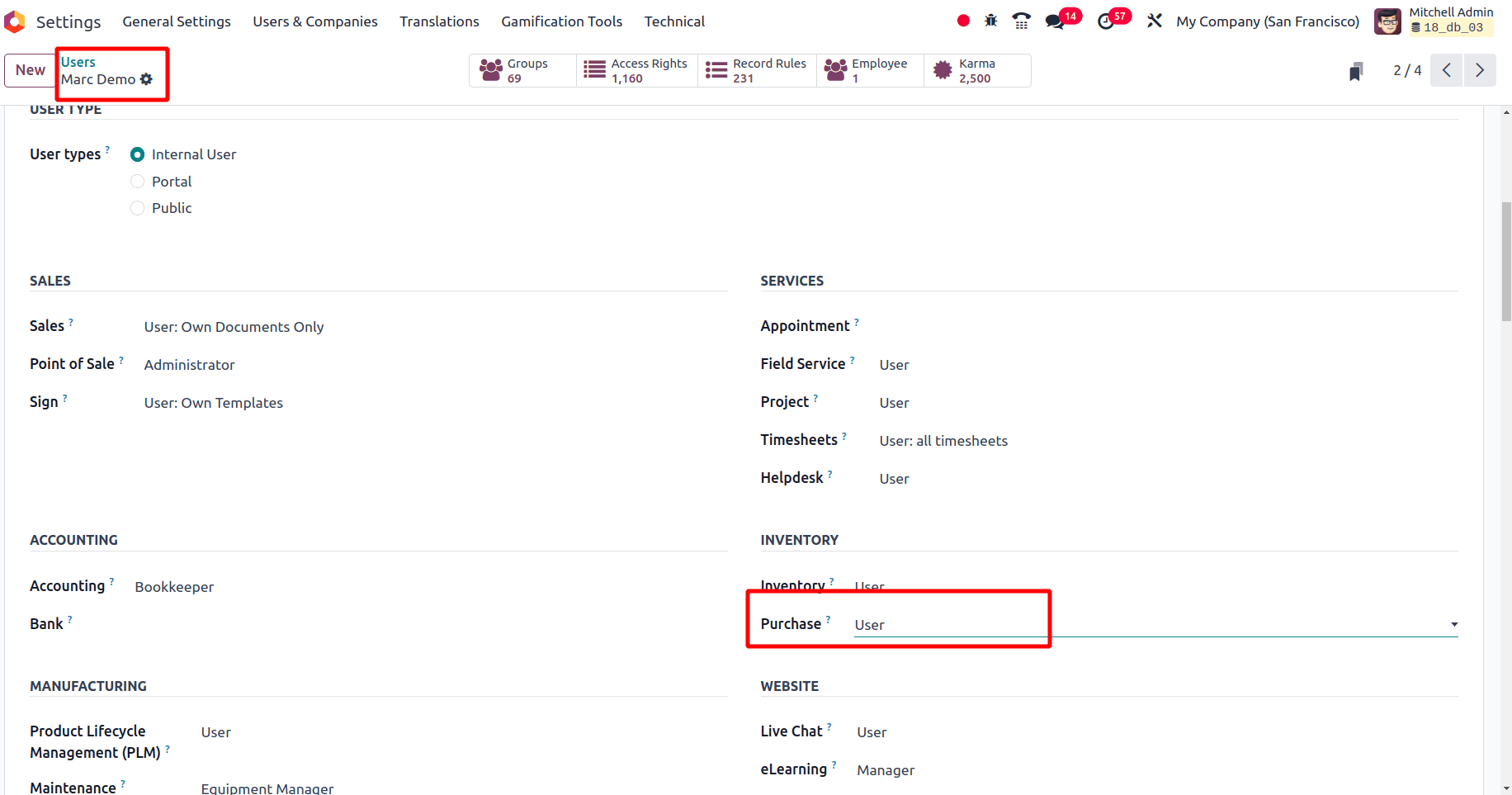Screen dimensions: 1512x795
Task: Open the Record Rules 231 stat button
Action: (757, 70)
